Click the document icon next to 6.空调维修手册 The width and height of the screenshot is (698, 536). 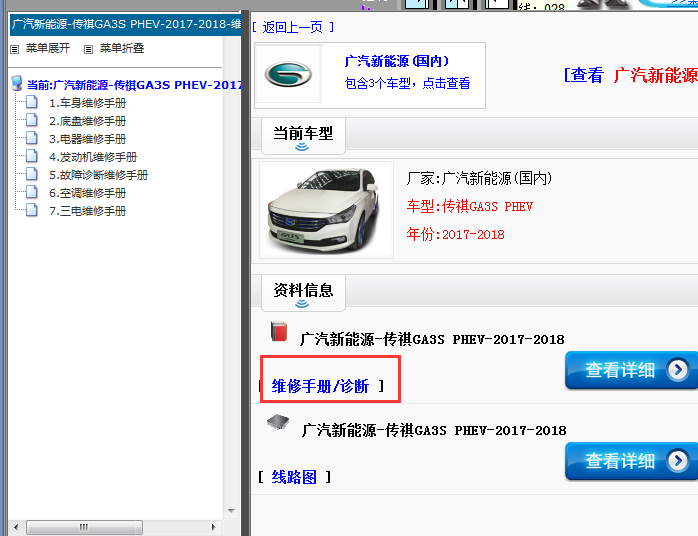pyautogui.click(x=32, y=192)
